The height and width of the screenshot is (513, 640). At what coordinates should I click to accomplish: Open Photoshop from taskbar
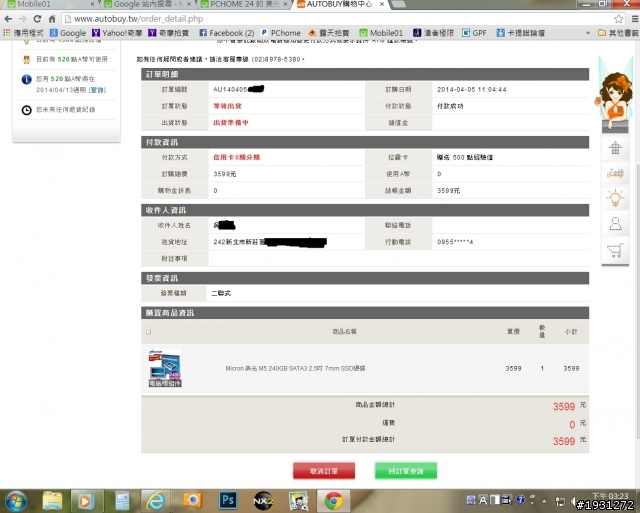pos(228,501)
